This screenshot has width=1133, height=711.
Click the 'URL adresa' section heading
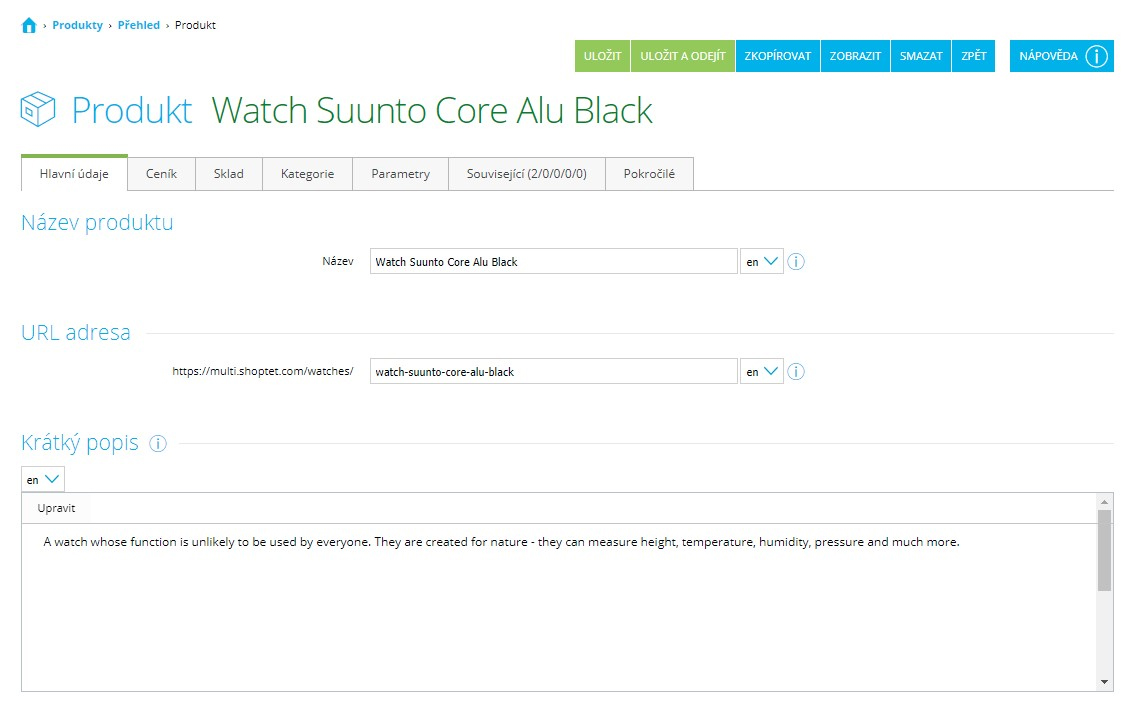(x=76, y=332)
